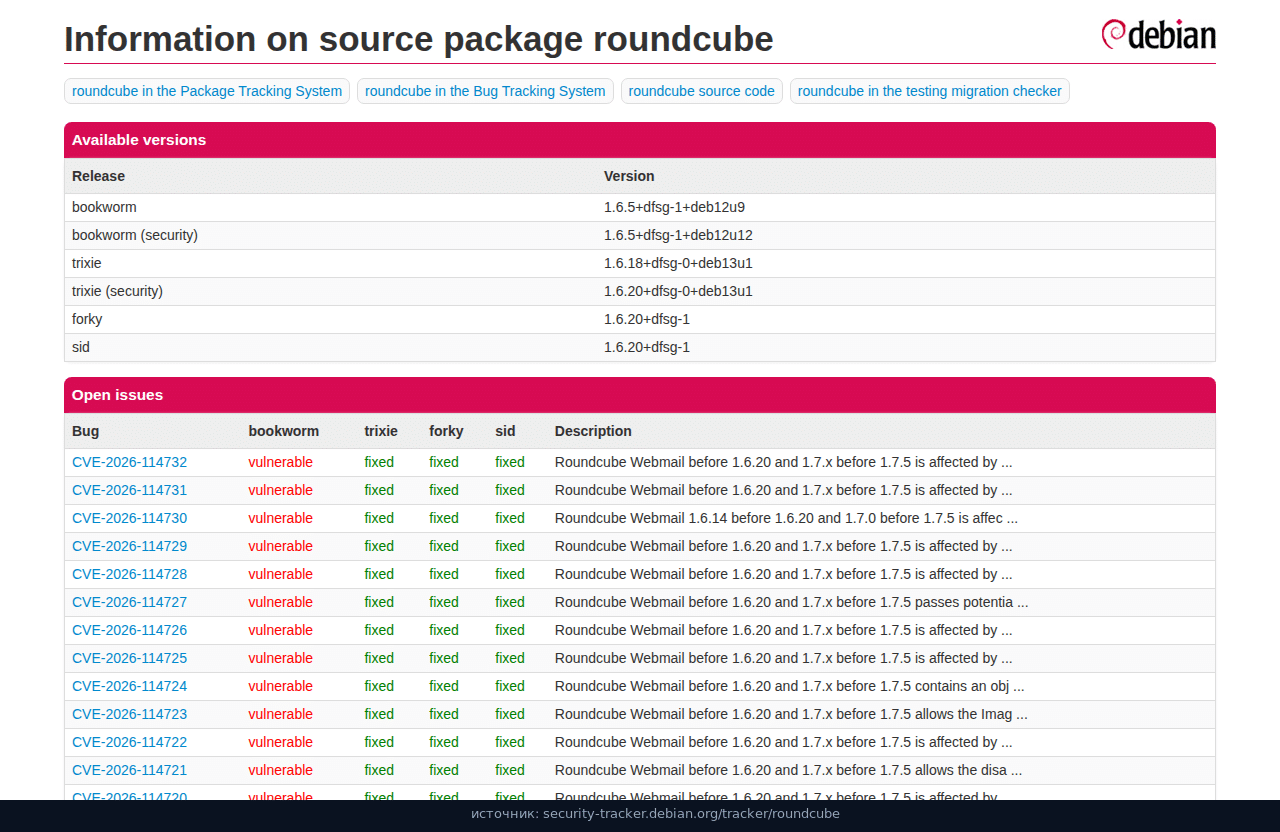Open CVE-2026-114730 bug entry
Screen dimensions: 1280x832
(129, 518)
